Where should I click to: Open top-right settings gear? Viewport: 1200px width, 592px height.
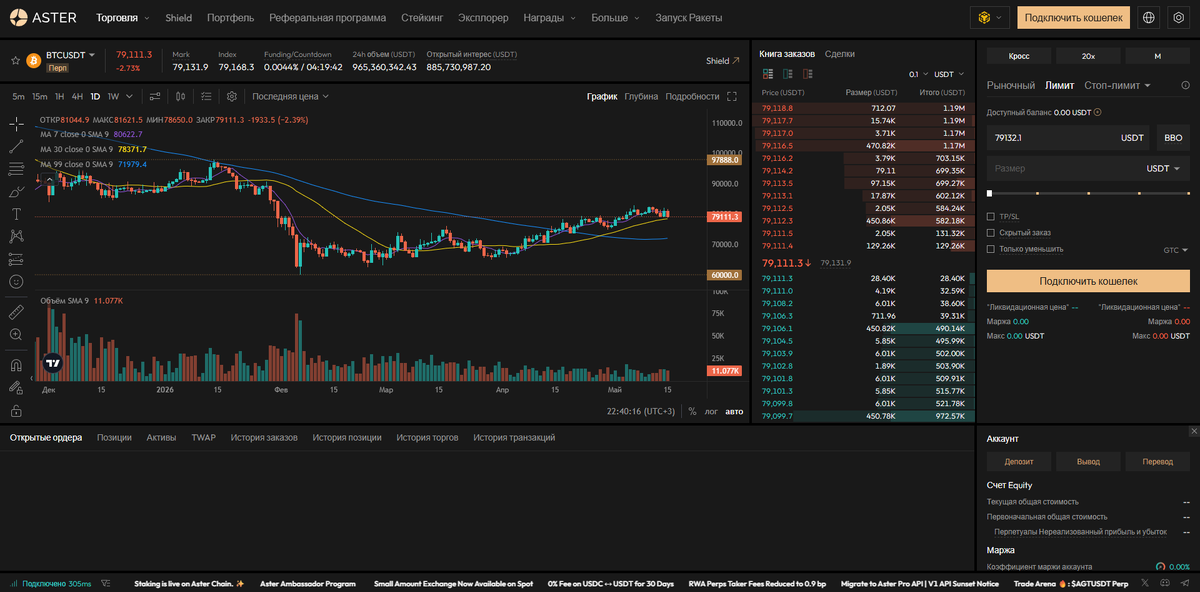(x=1177, y=17)
